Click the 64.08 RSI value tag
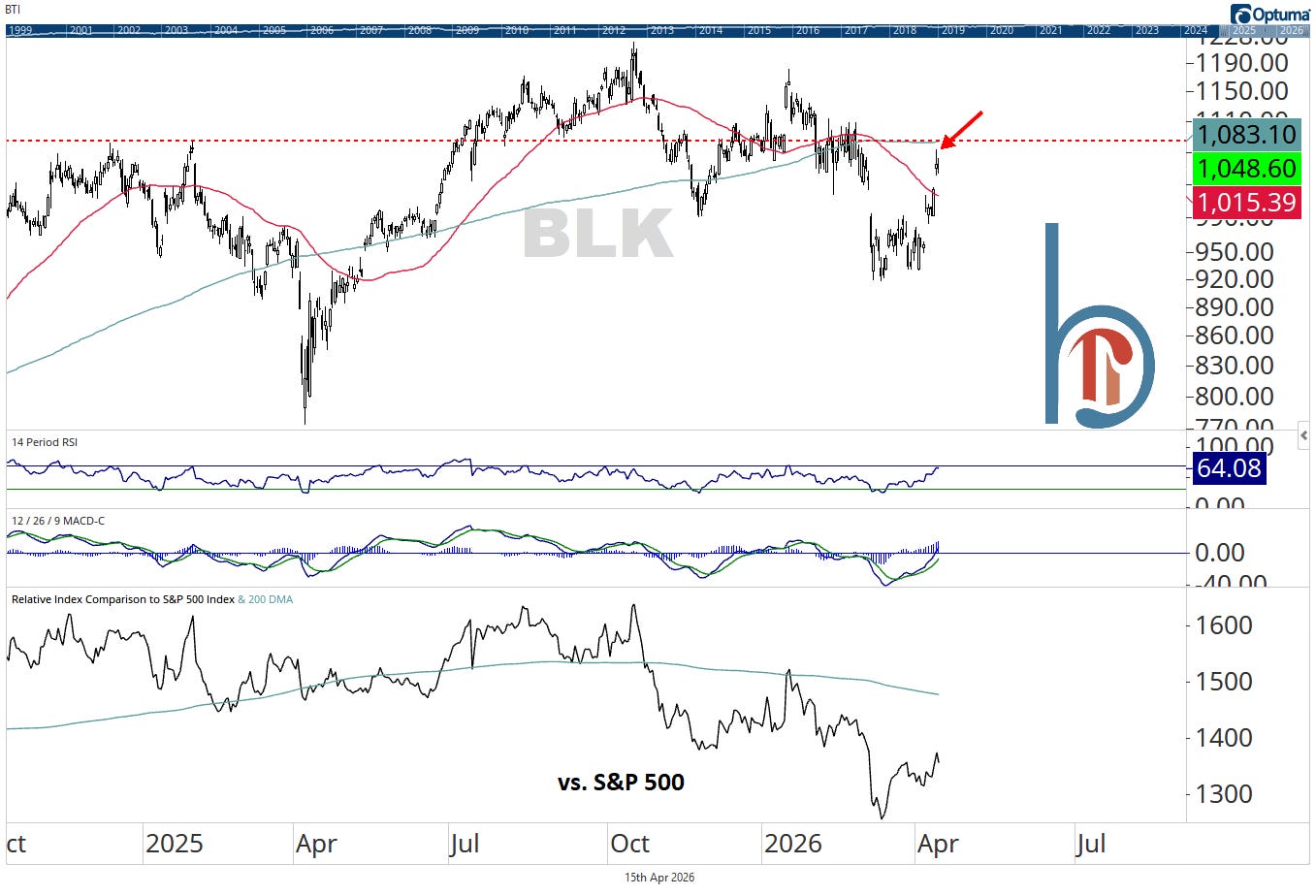Screen dimensions: 1316x896 pyautogui.click(x=1229, y=468)
